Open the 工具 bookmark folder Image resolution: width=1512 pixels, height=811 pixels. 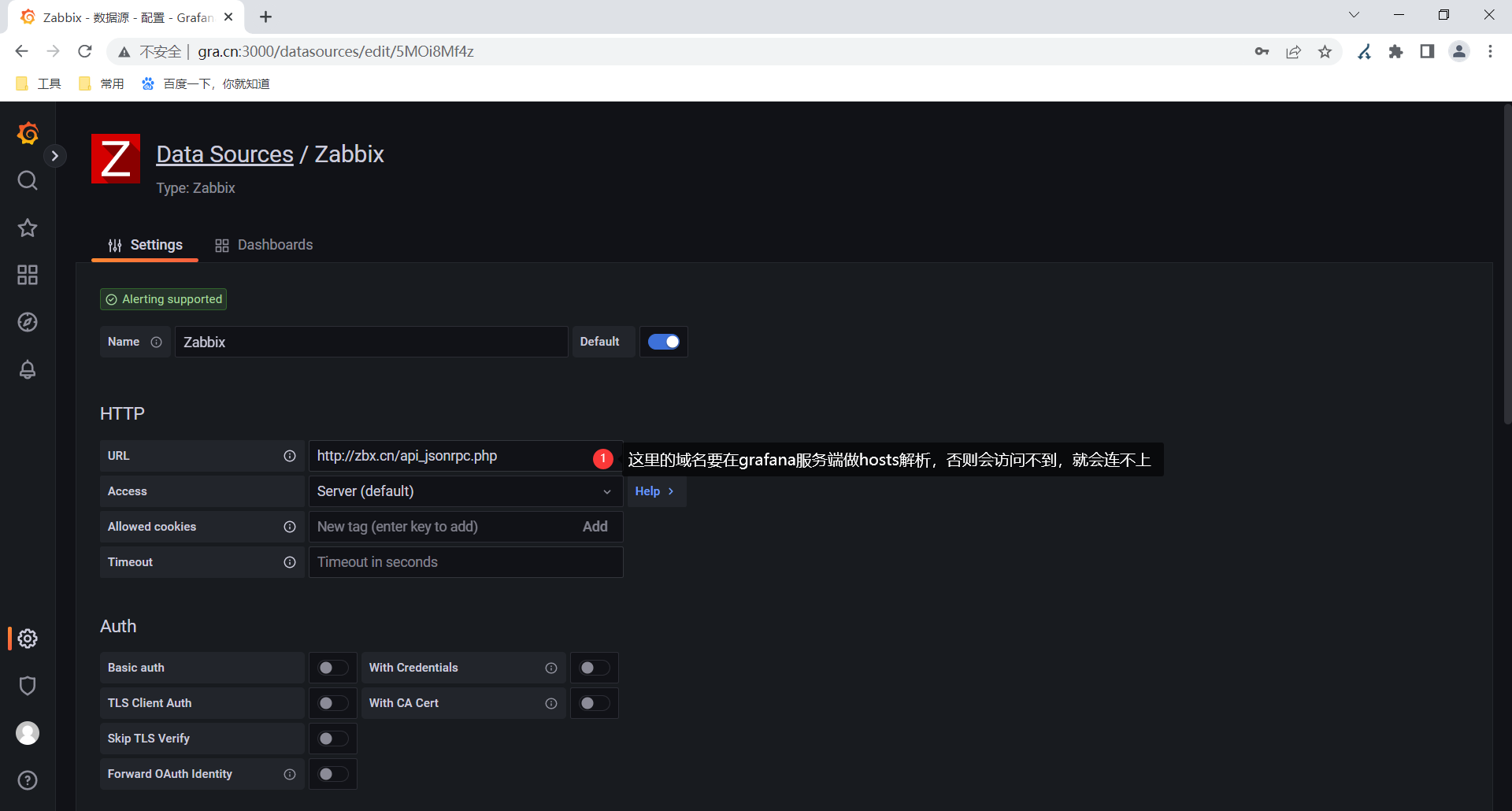[39, 83]
